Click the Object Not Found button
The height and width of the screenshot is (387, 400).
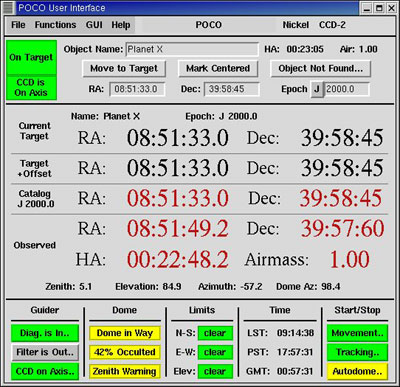coord(320,69)
